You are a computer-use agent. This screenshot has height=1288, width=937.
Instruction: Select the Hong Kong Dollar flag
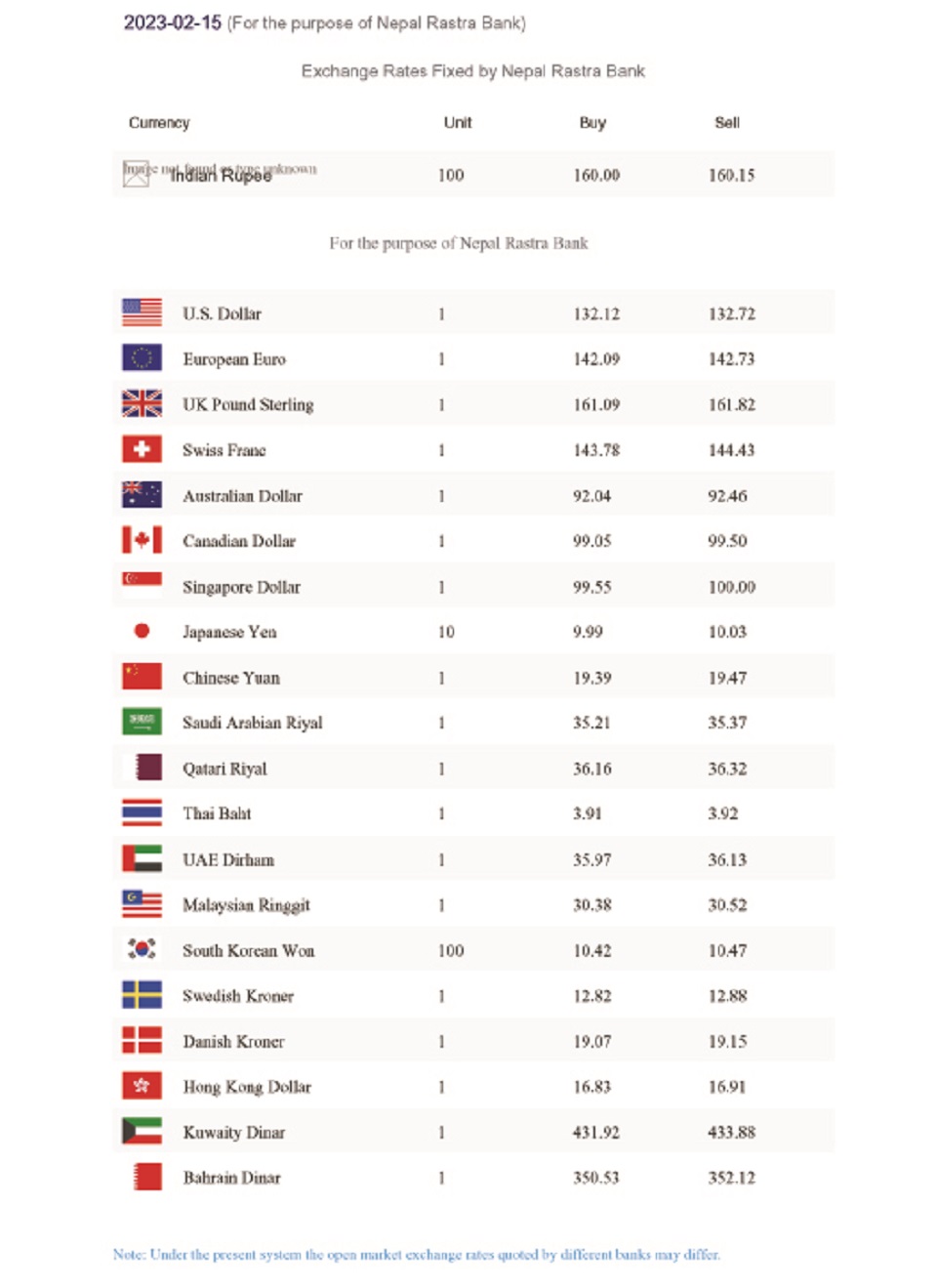coord(142,1085)
